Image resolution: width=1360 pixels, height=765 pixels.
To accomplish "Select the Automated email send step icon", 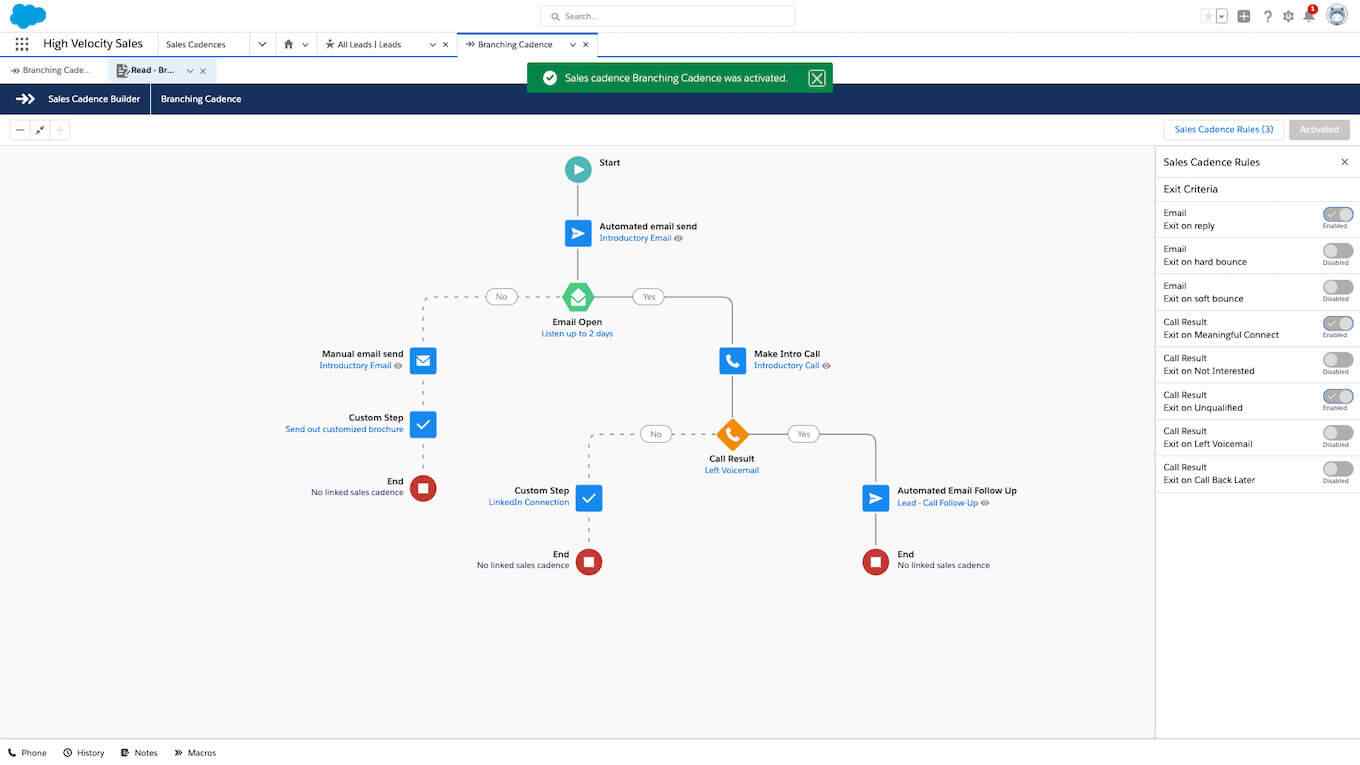I will (x=578, y=233).
